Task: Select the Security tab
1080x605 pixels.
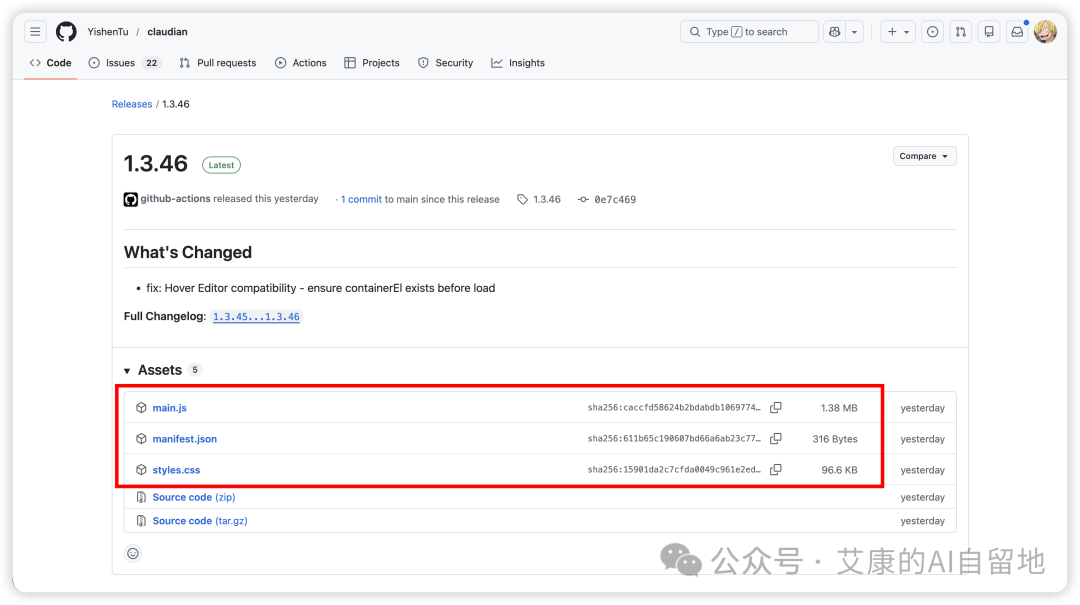Action: point(446,63)
